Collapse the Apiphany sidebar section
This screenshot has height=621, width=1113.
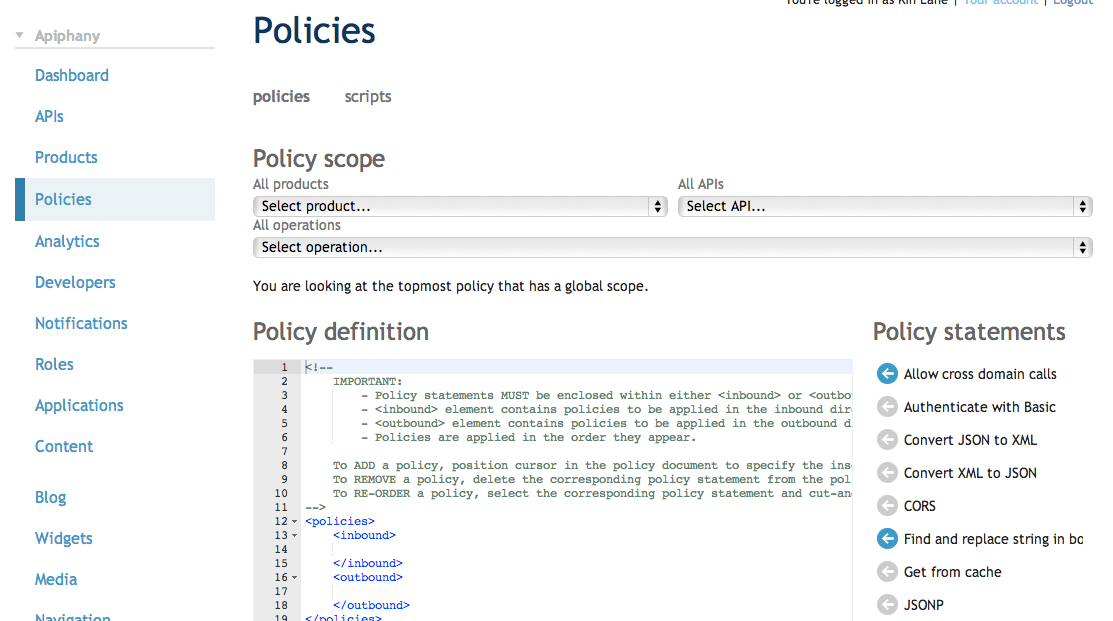click(x=17, y=34)
